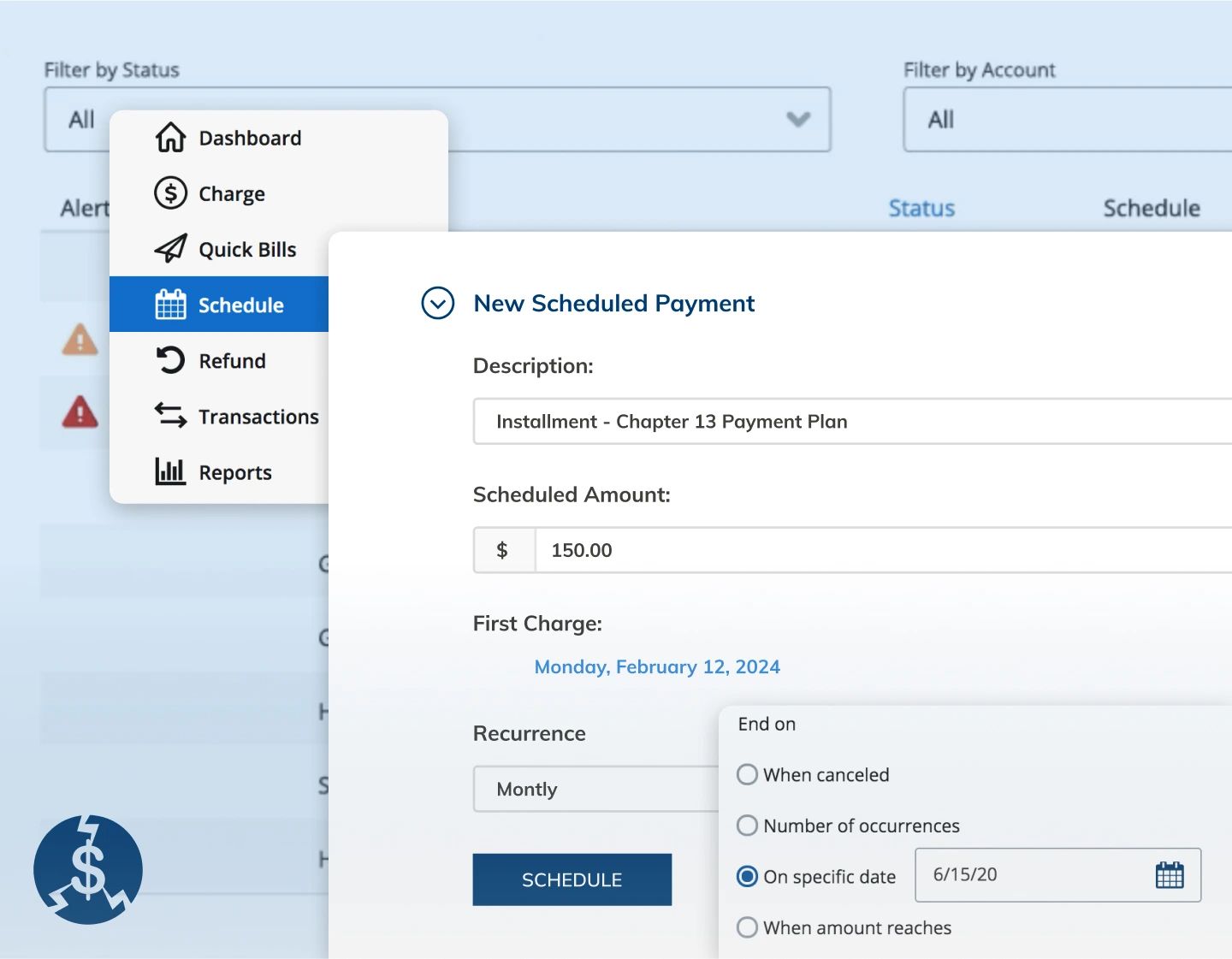This screenshot has width=1232, height=959.
Task: Click the Quick Bills paper plane icon
Action: [x=170, y=249]
